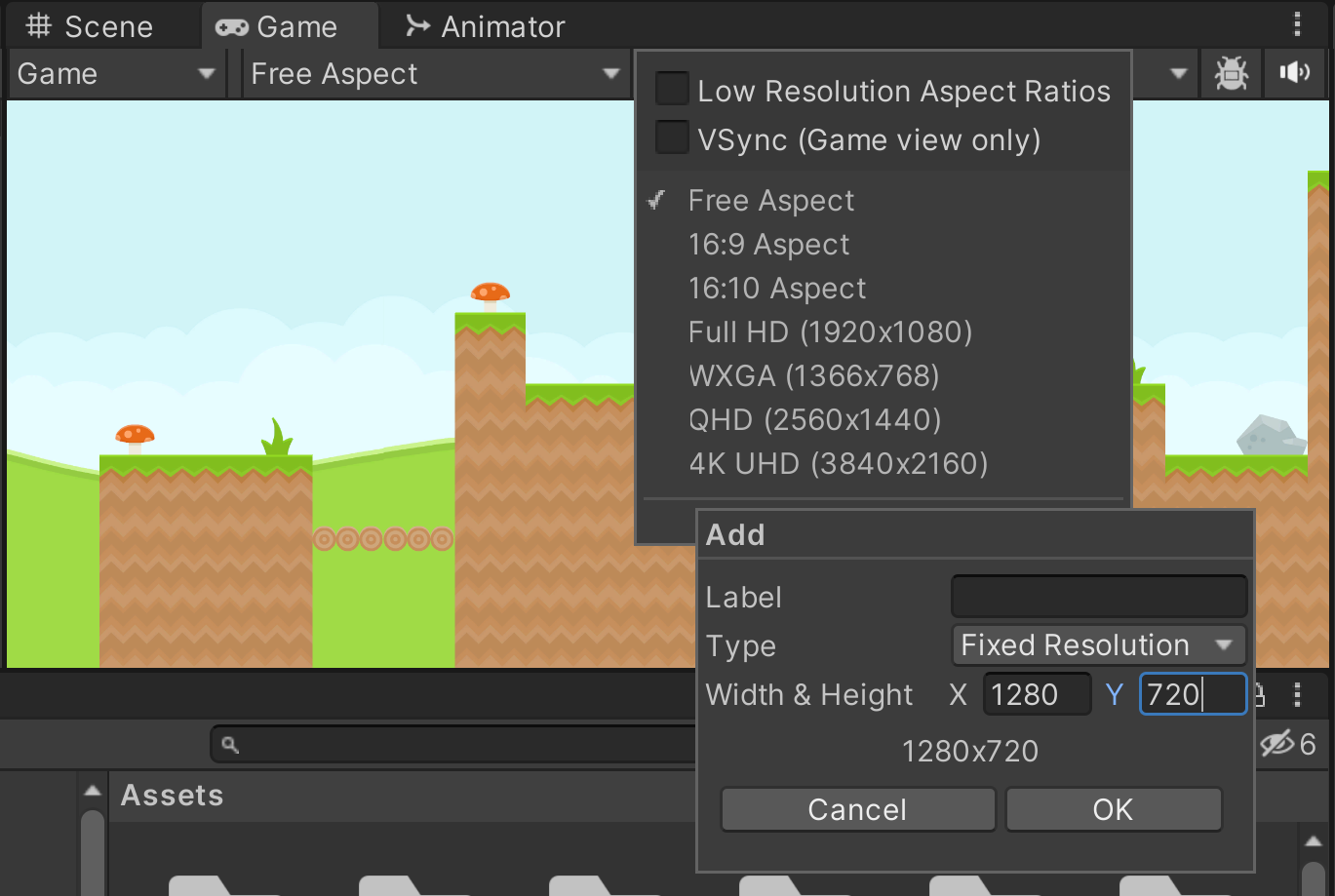Choose Full HD (1920x1080) resolution

pos(830,332)
